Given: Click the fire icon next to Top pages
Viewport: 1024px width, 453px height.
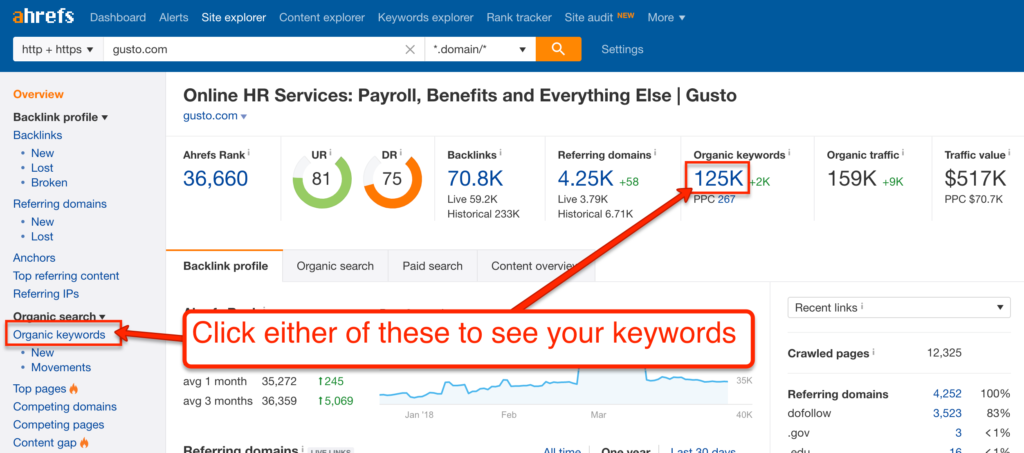Looking at the screenshot, I should [74, 388].
